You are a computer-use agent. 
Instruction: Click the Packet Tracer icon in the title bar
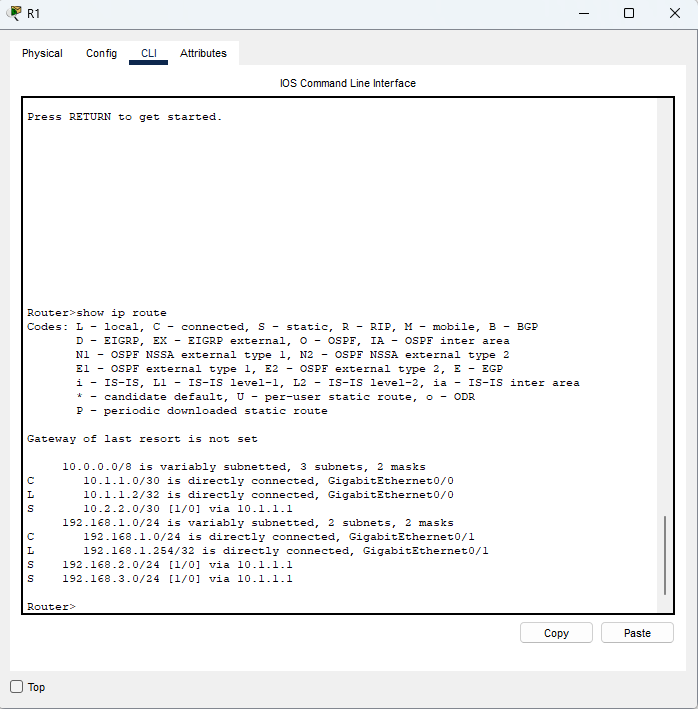pyautogui.click(x=15, y=13)
